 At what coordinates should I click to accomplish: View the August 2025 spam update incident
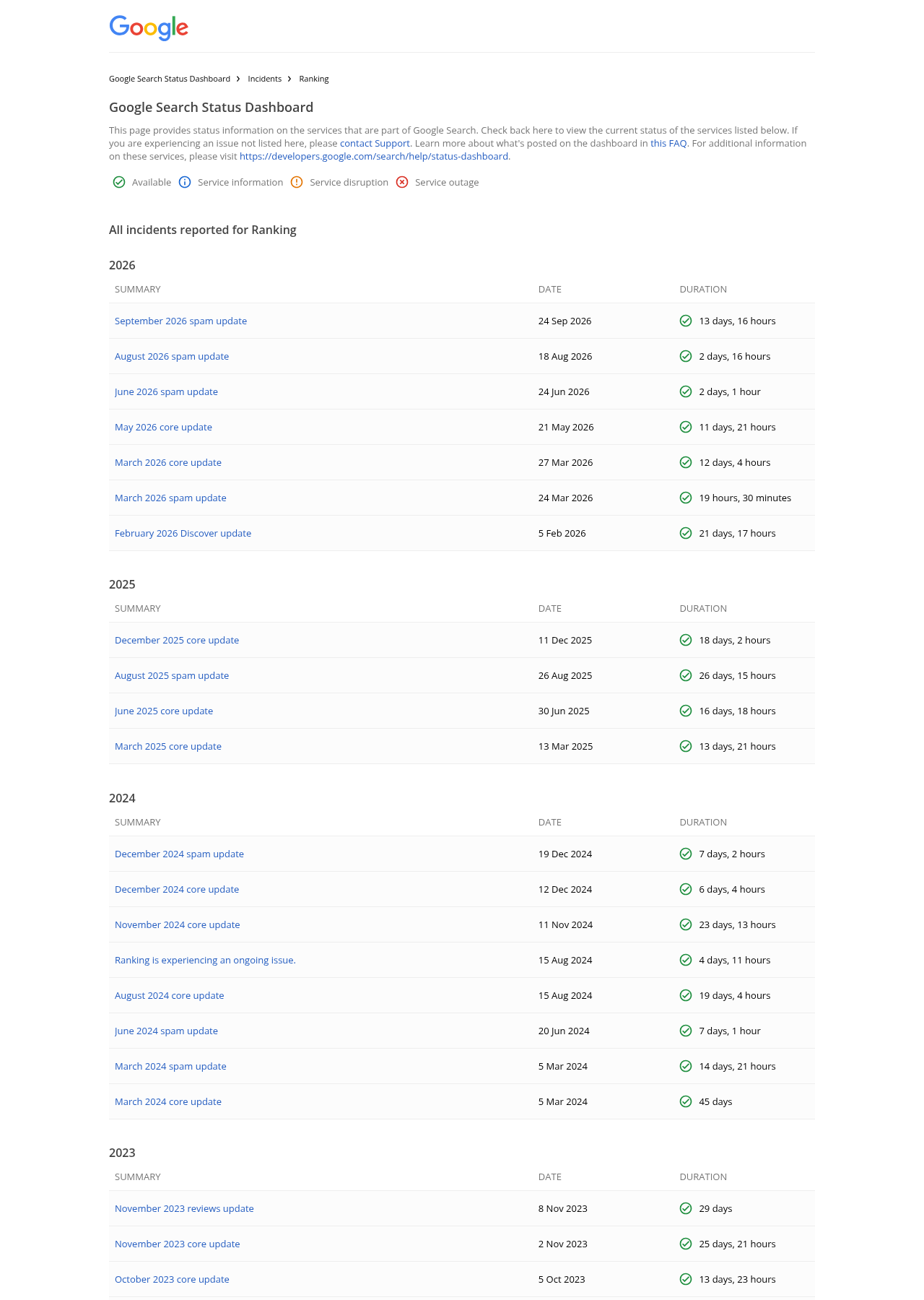[172, 675]
